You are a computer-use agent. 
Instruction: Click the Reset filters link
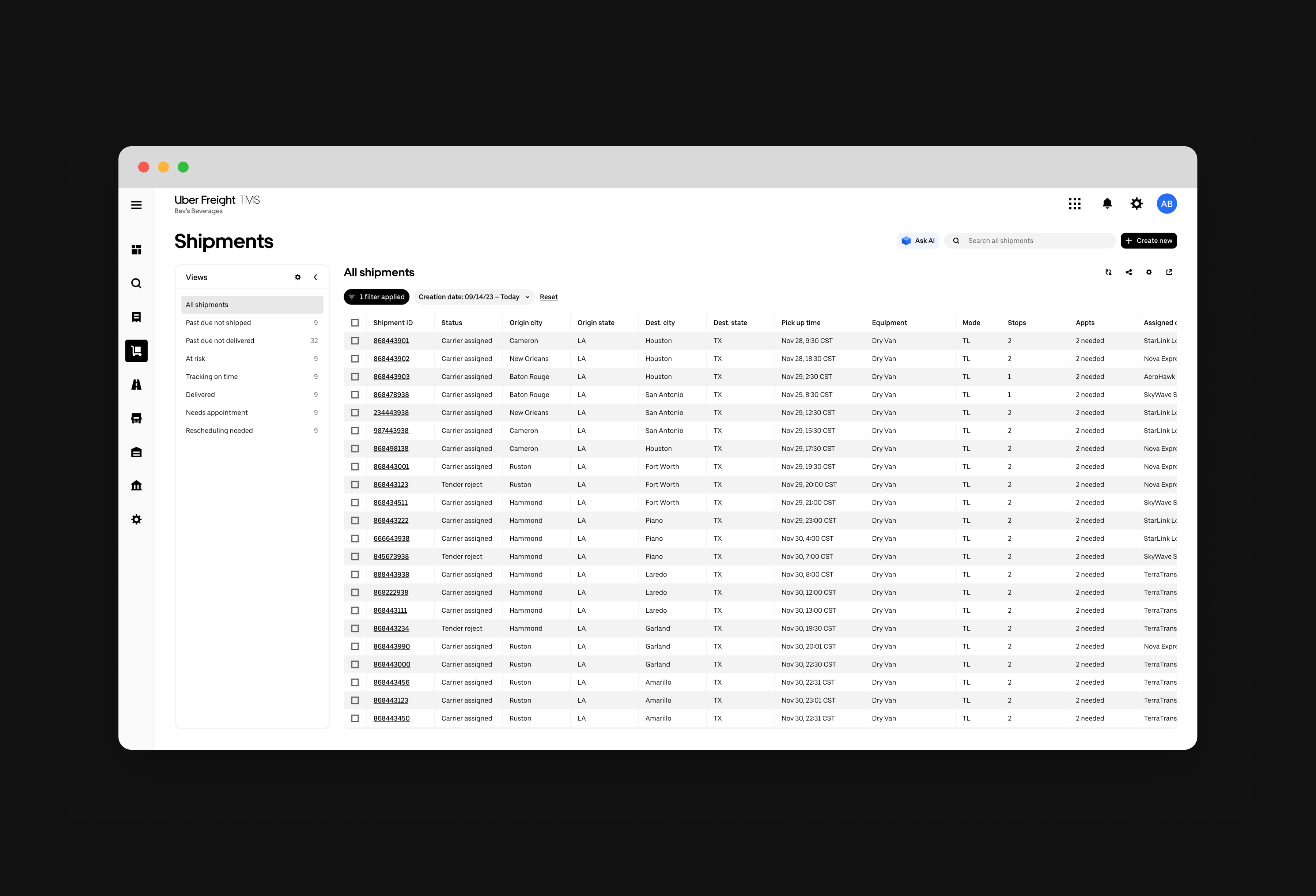tap(548, 297)
